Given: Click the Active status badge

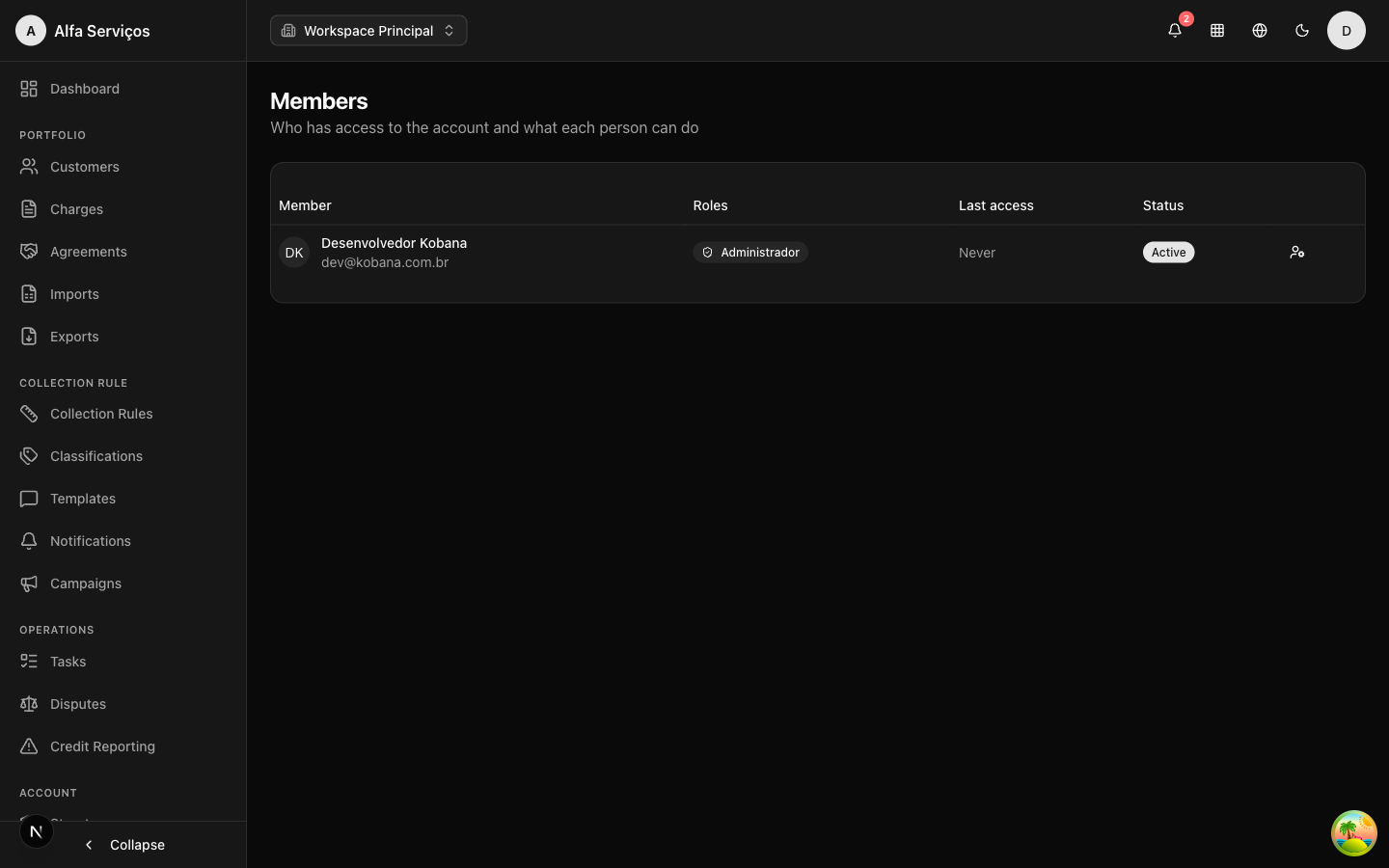Looking at the screenshot, I should (x=1169, y=252).
